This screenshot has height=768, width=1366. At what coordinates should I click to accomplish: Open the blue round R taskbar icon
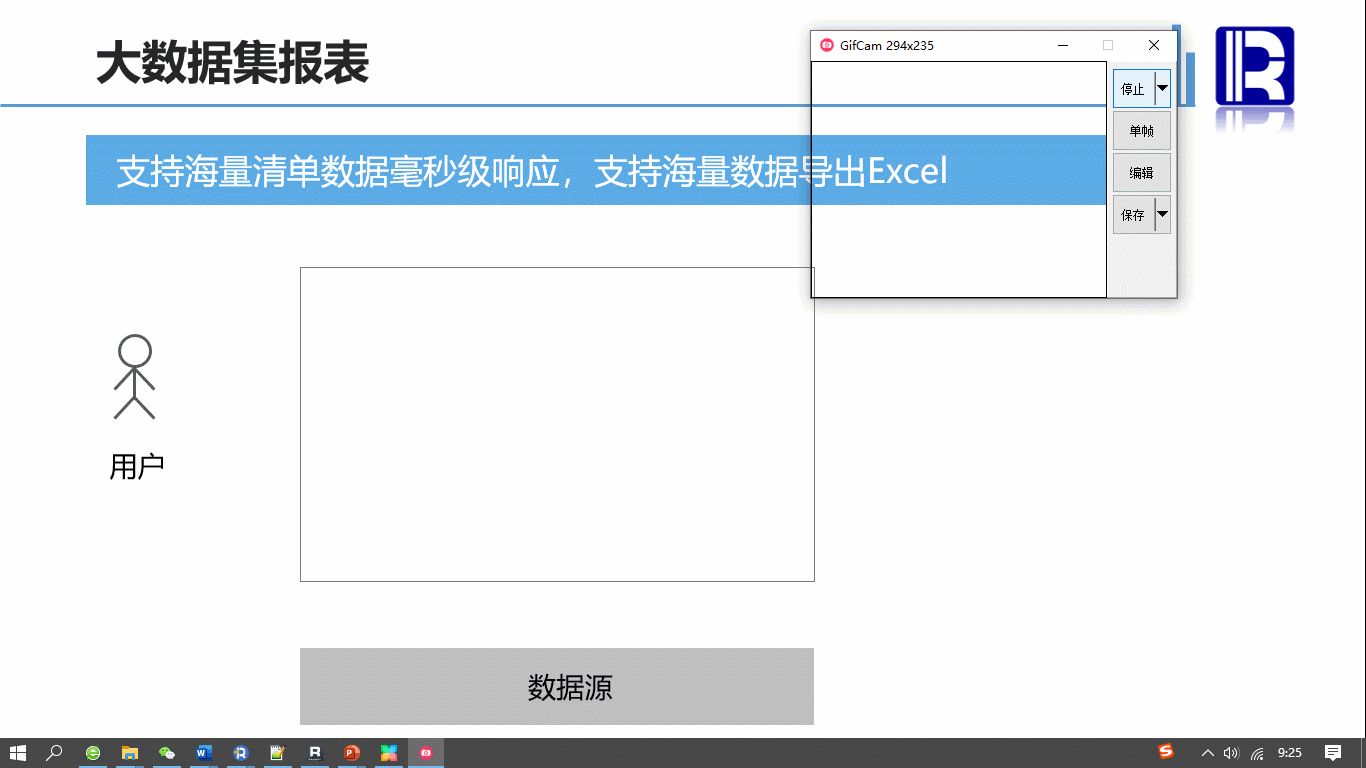(x=241, y=753)
